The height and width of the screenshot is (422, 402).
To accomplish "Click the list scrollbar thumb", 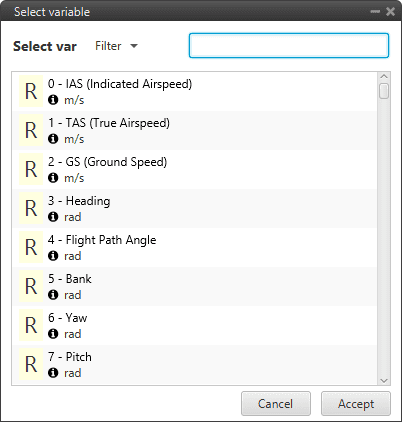I will [x=384, y=91].
